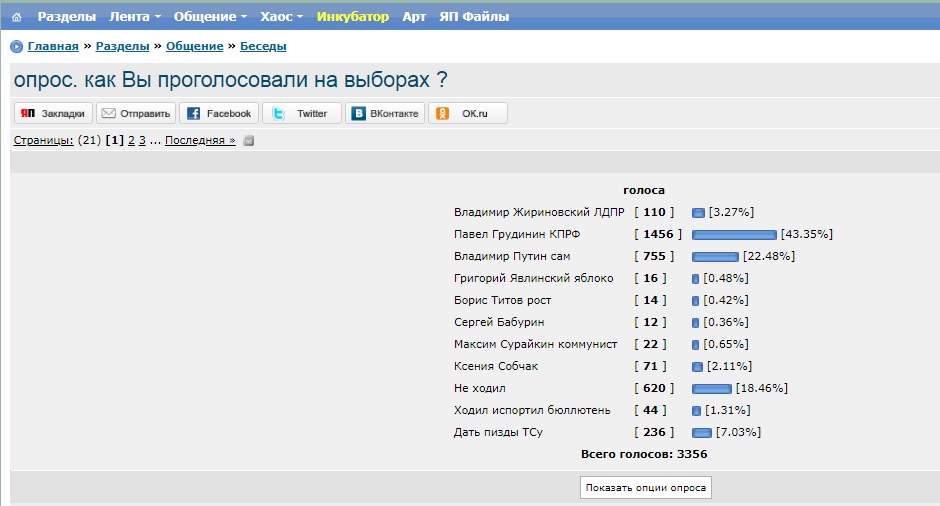Click the 43.35% result bar for Грудинин

(x=734, y=235)
